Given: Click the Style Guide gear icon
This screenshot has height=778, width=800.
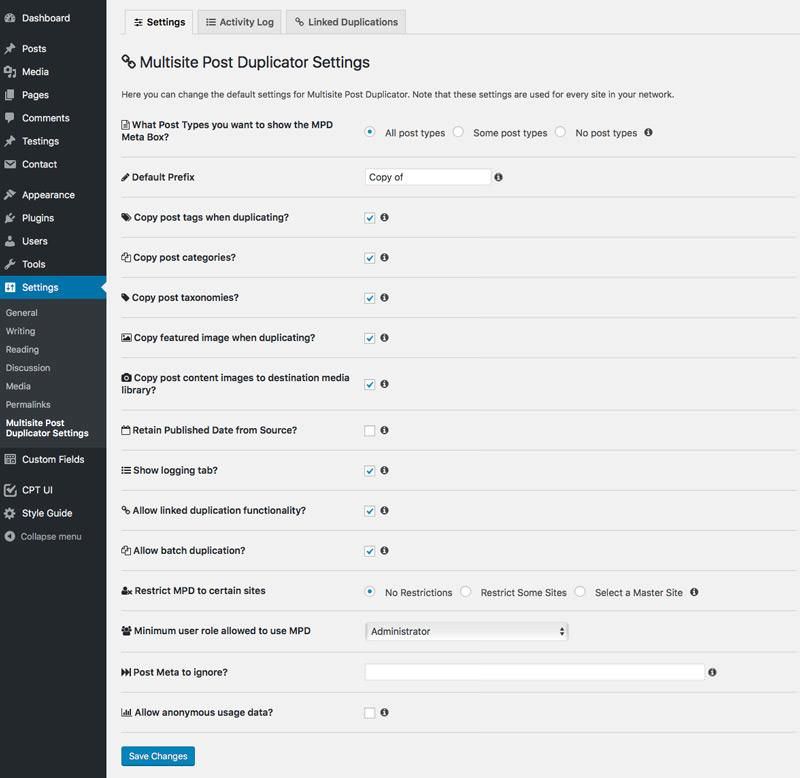Looking at the screenshot, I should [x=10, y=513].
